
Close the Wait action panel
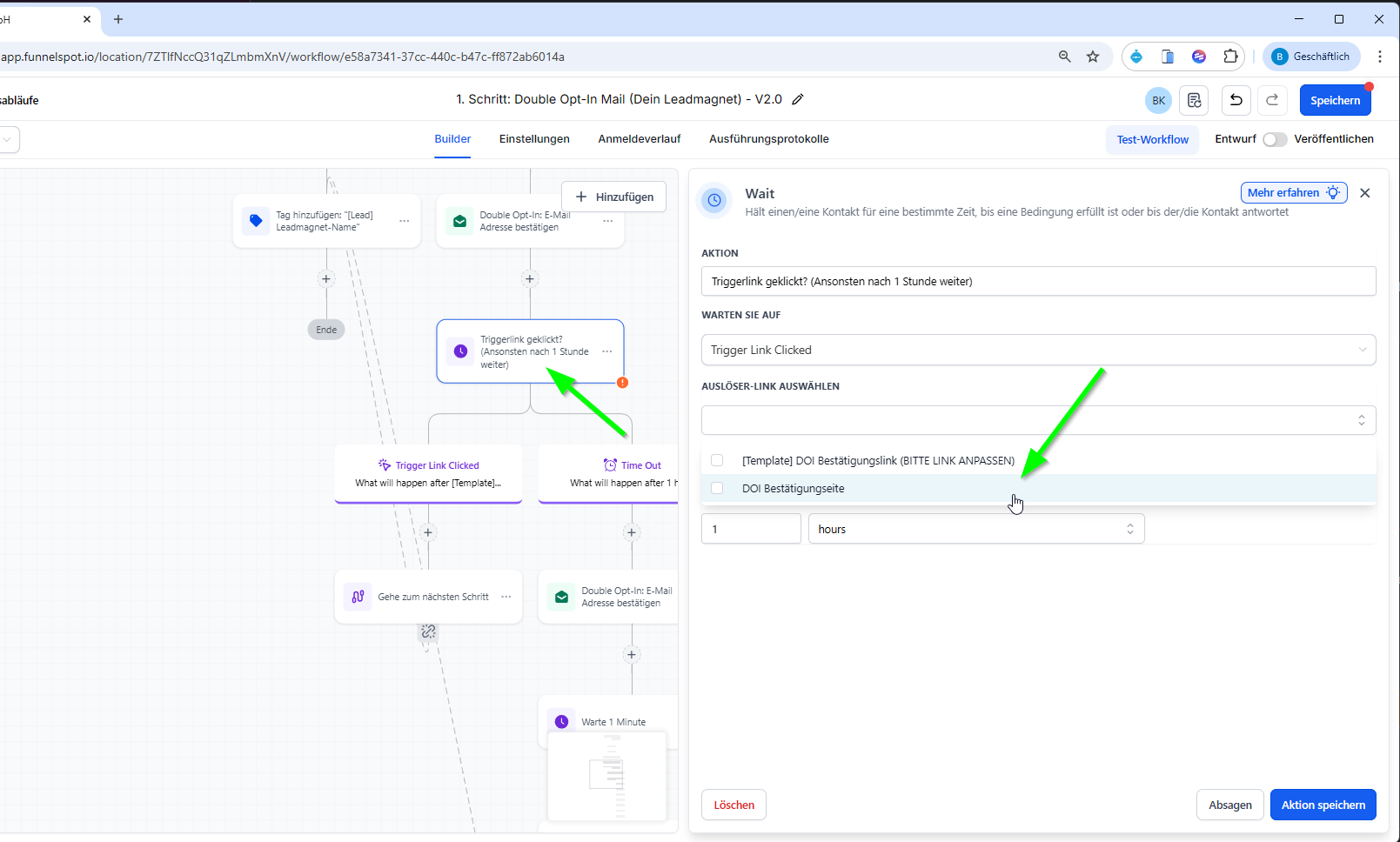tap(1365, 193)
